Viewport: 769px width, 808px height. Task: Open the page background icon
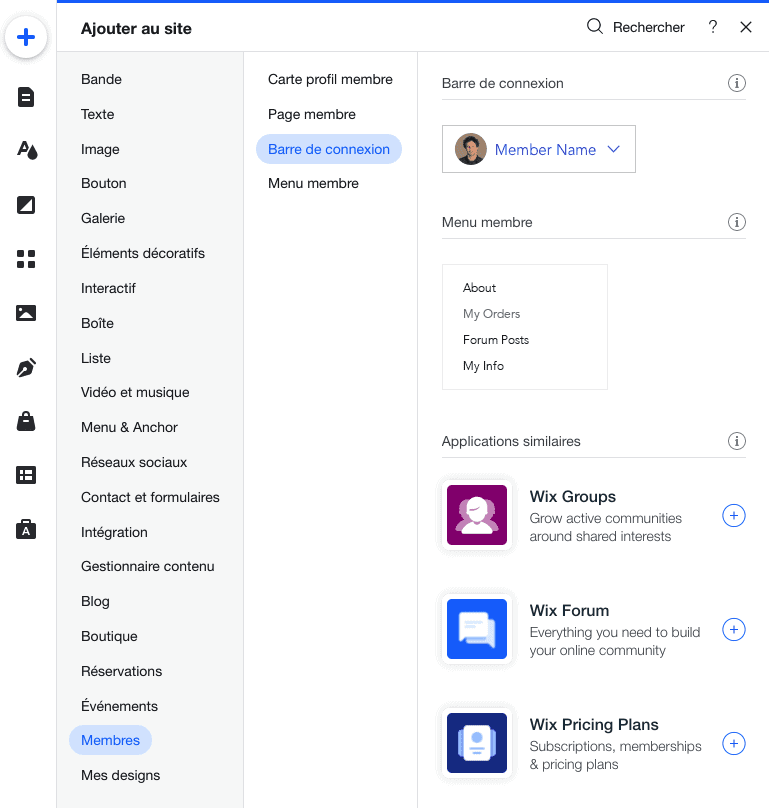pyautogui.click(x=26, y=205)
